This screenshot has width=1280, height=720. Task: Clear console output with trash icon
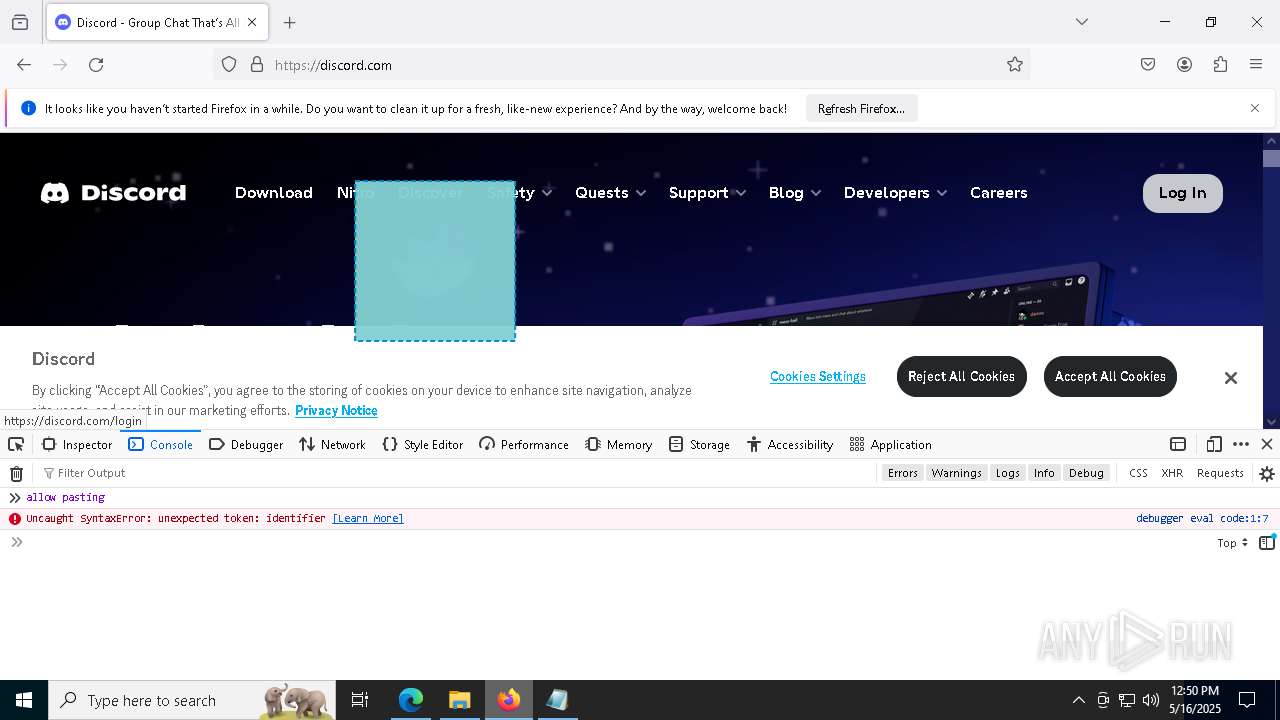click(x=16, y=474)
